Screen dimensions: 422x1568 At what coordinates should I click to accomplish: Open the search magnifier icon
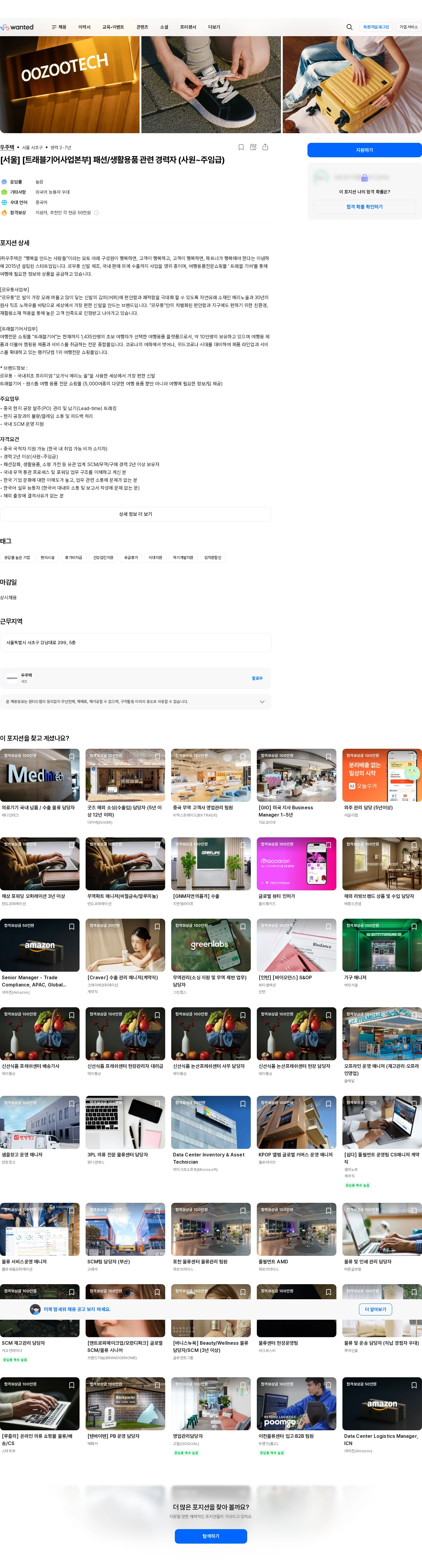click(349, 27)
